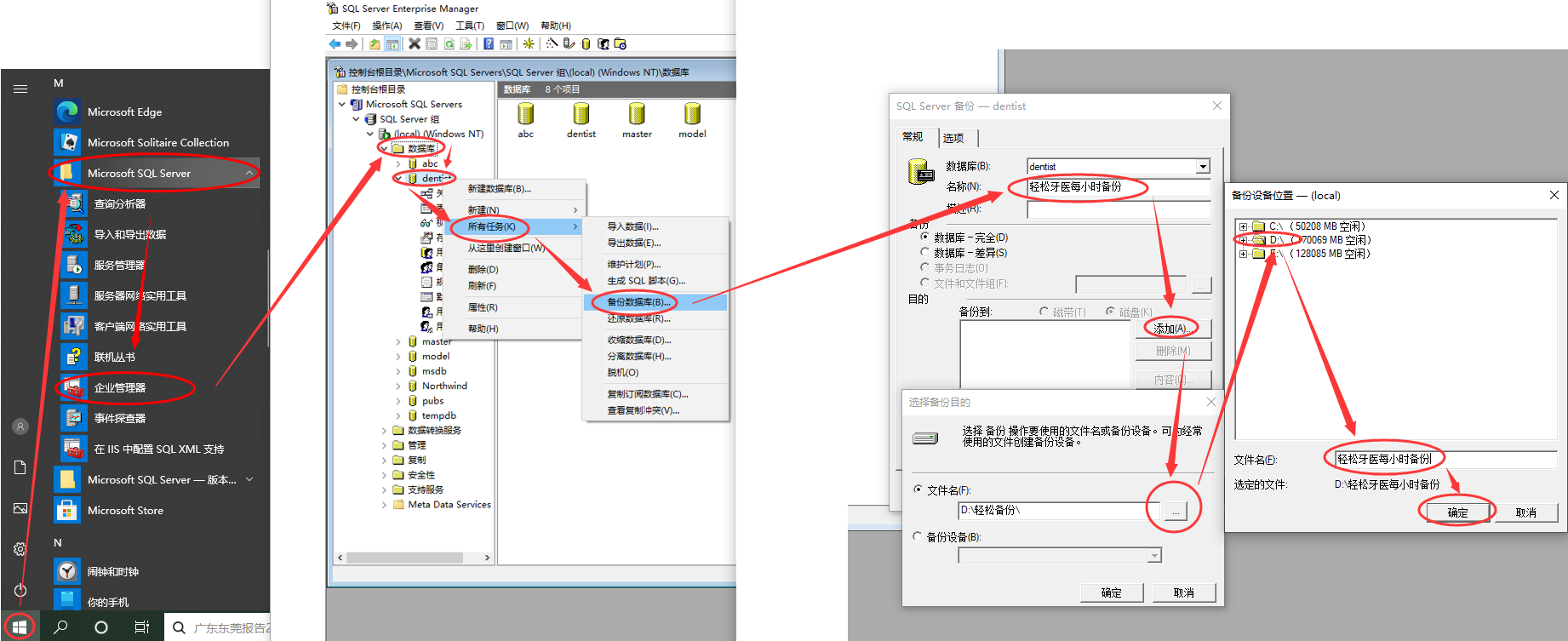This screenshot has height=641, width=1568.
Task: Click 确定 in 选择备份目的 dialog
Action: coord(1111,592)
